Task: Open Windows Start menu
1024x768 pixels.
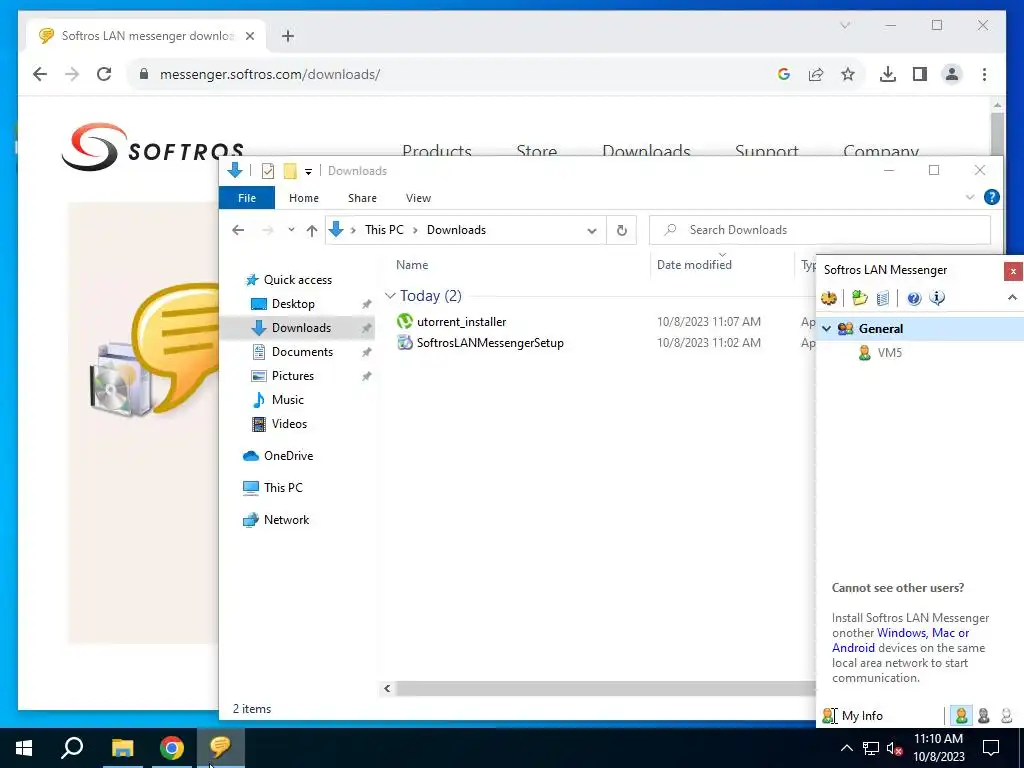Action: 24,748
